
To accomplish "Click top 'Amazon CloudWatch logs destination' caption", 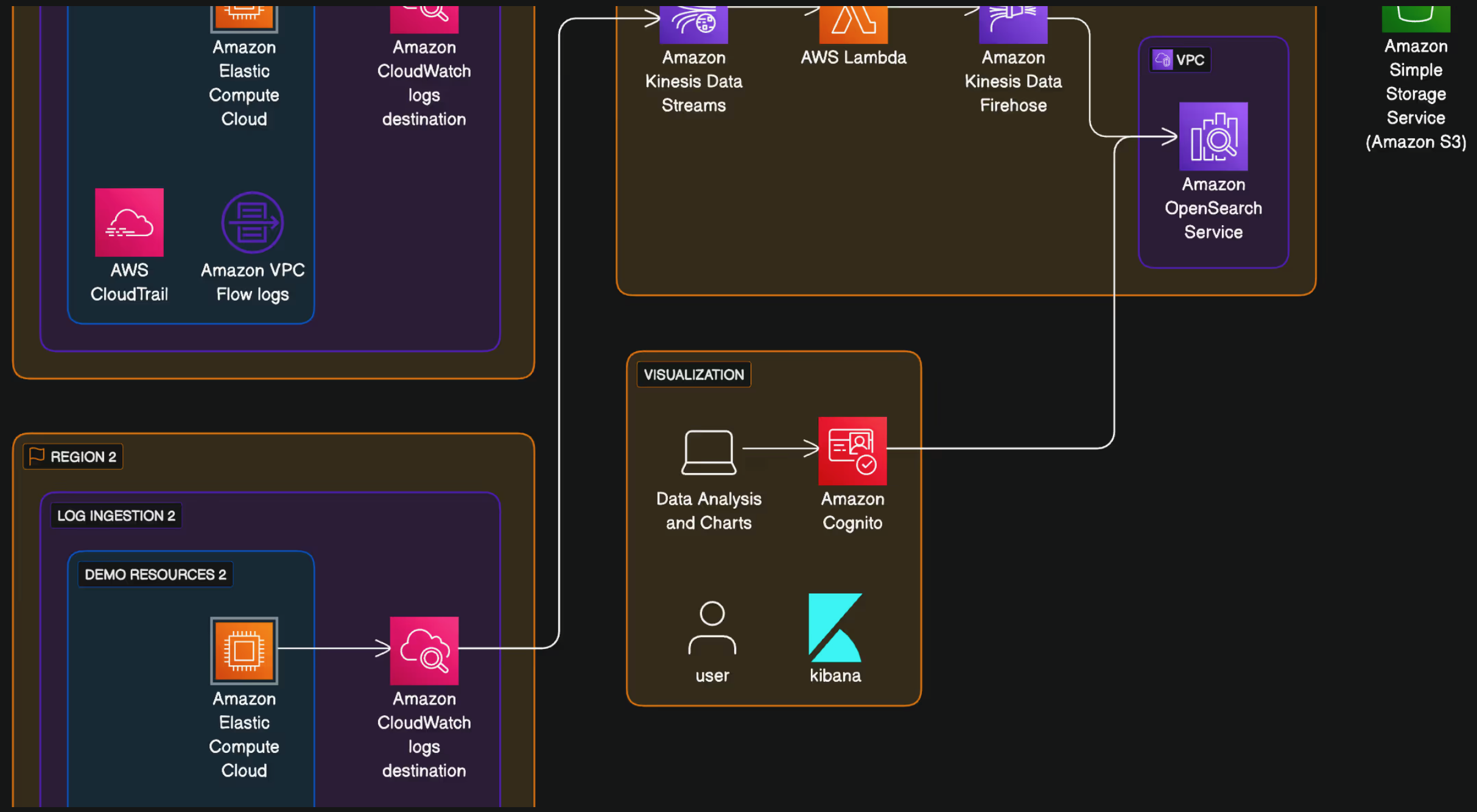I will click(x=424, y=83).
